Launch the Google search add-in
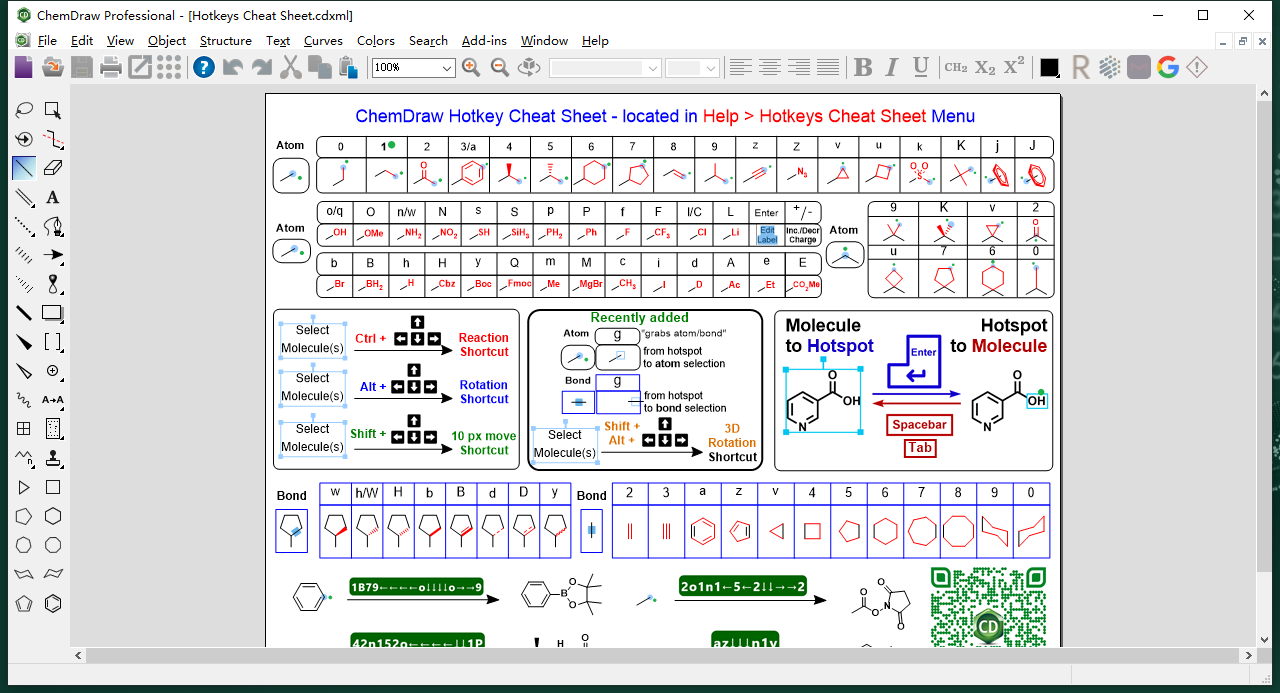 [1167, 67]
